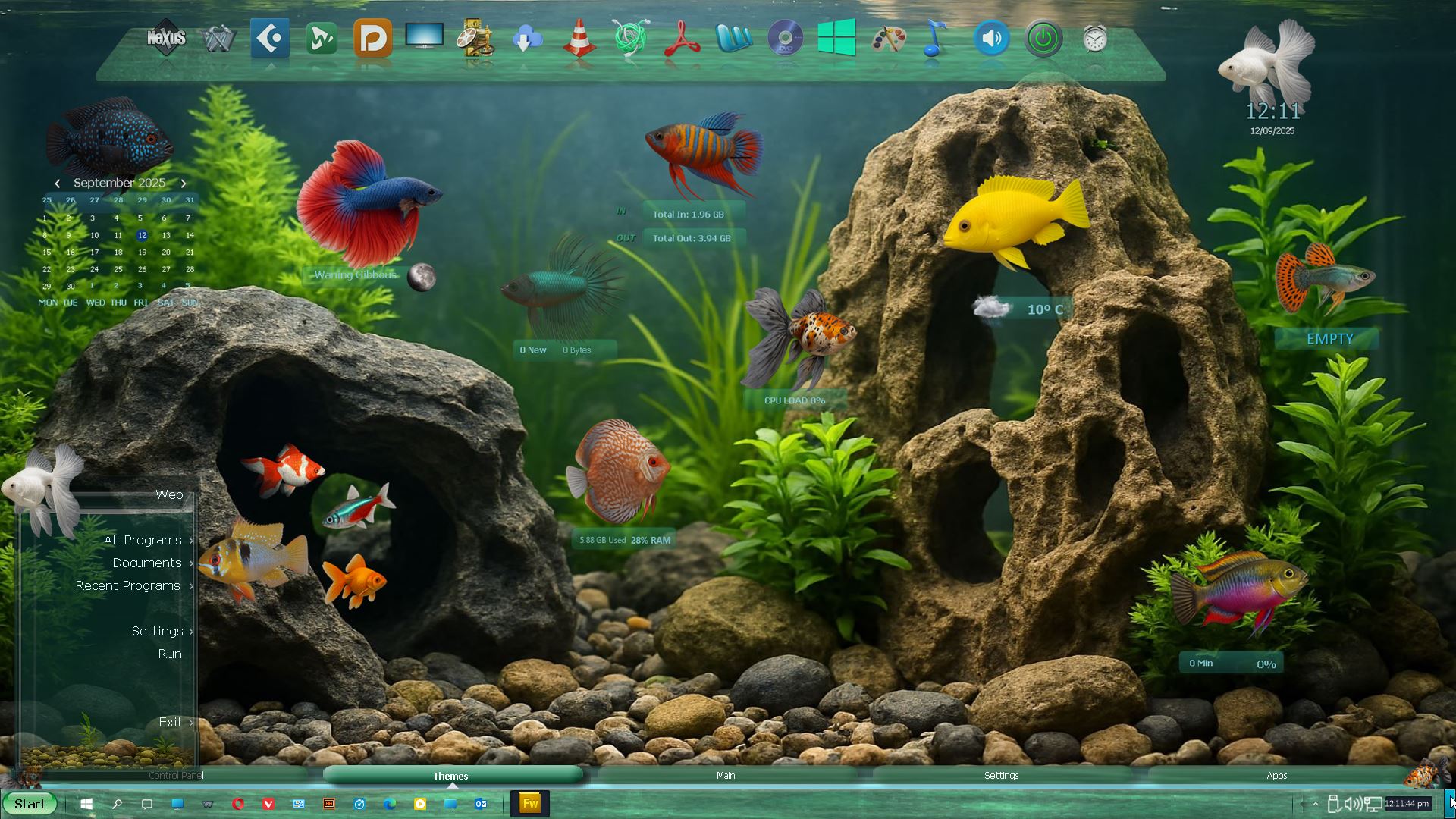Viewport: 1456px width, 819px height.
Task: Select September 19 in the calendar
Action: pyautogui.click(x=142, y=253)
